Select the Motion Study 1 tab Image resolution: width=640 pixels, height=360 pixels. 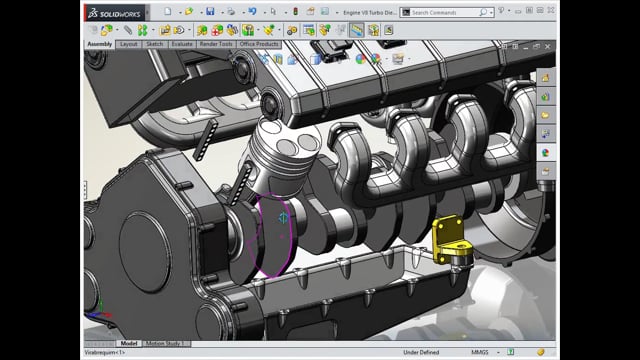(x=166, y=344)
